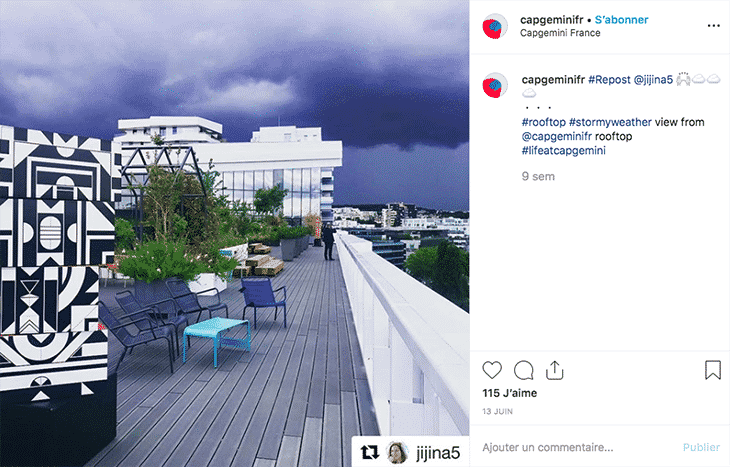This screenshot has width=730, height=467.
Task: Click the Publier button
Action: (x=701, y=447)
